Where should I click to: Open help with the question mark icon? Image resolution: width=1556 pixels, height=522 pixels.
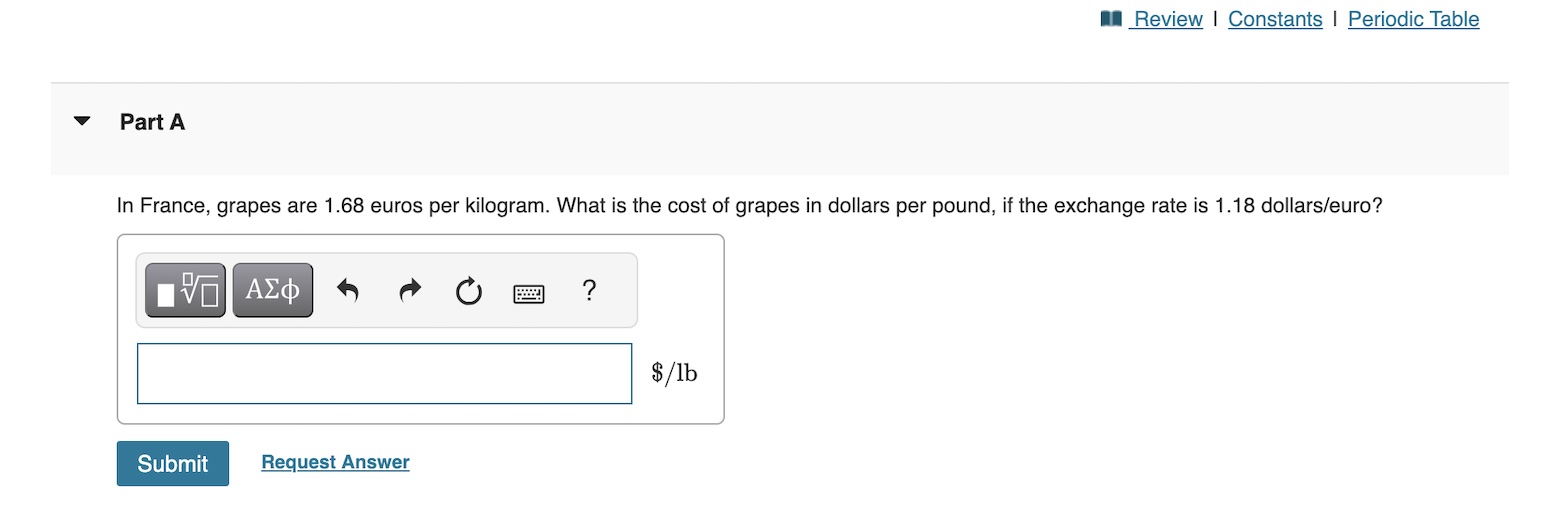589,291
